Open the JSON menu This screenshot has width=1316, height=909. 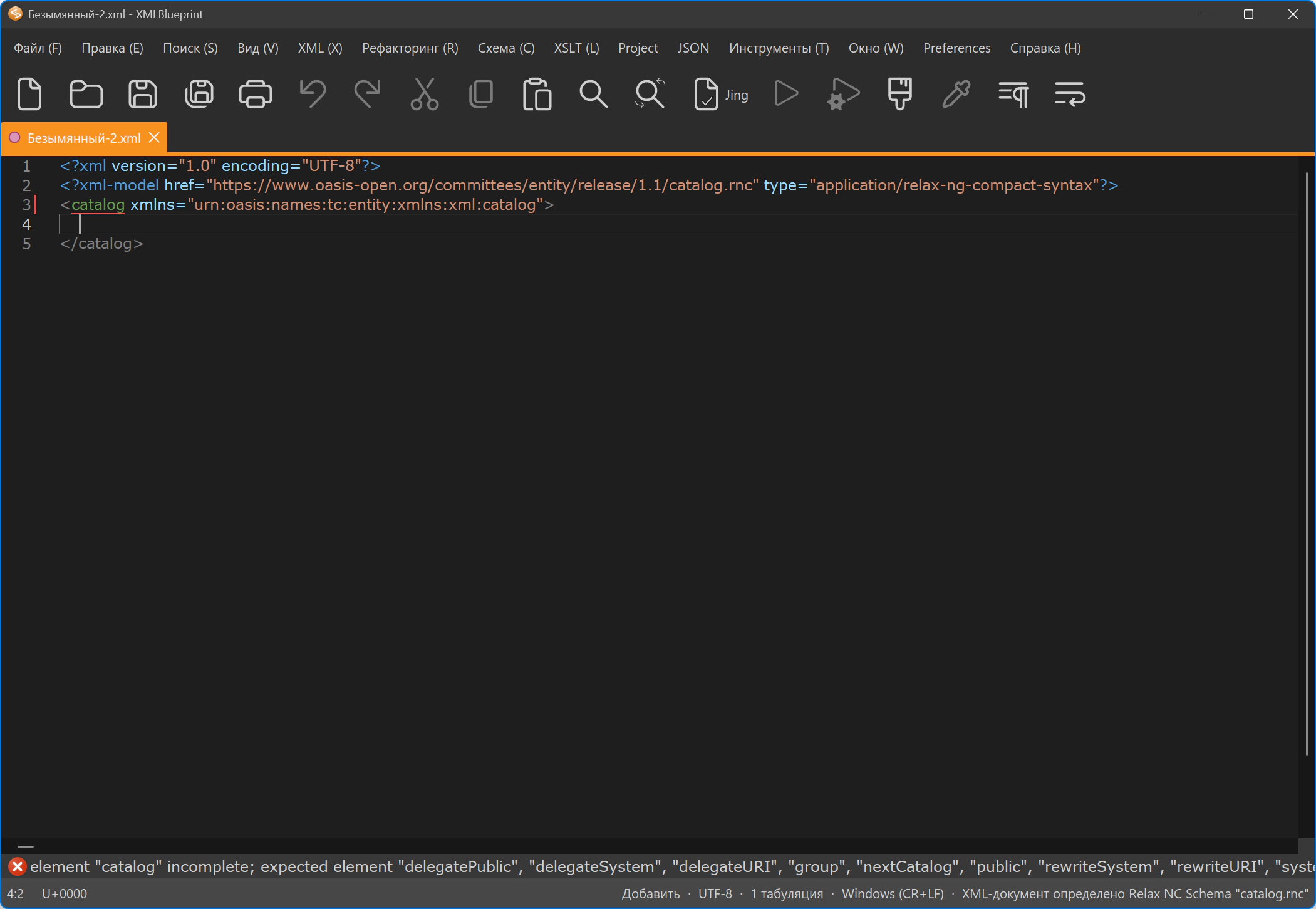[693, 48]
